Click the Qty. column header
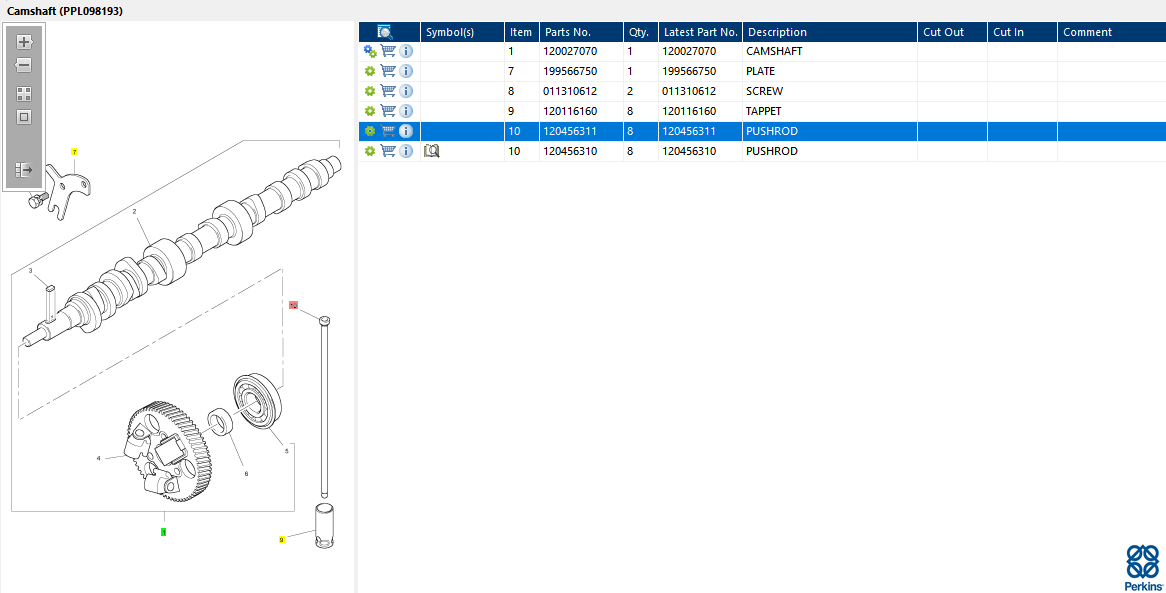 [641, 32]
